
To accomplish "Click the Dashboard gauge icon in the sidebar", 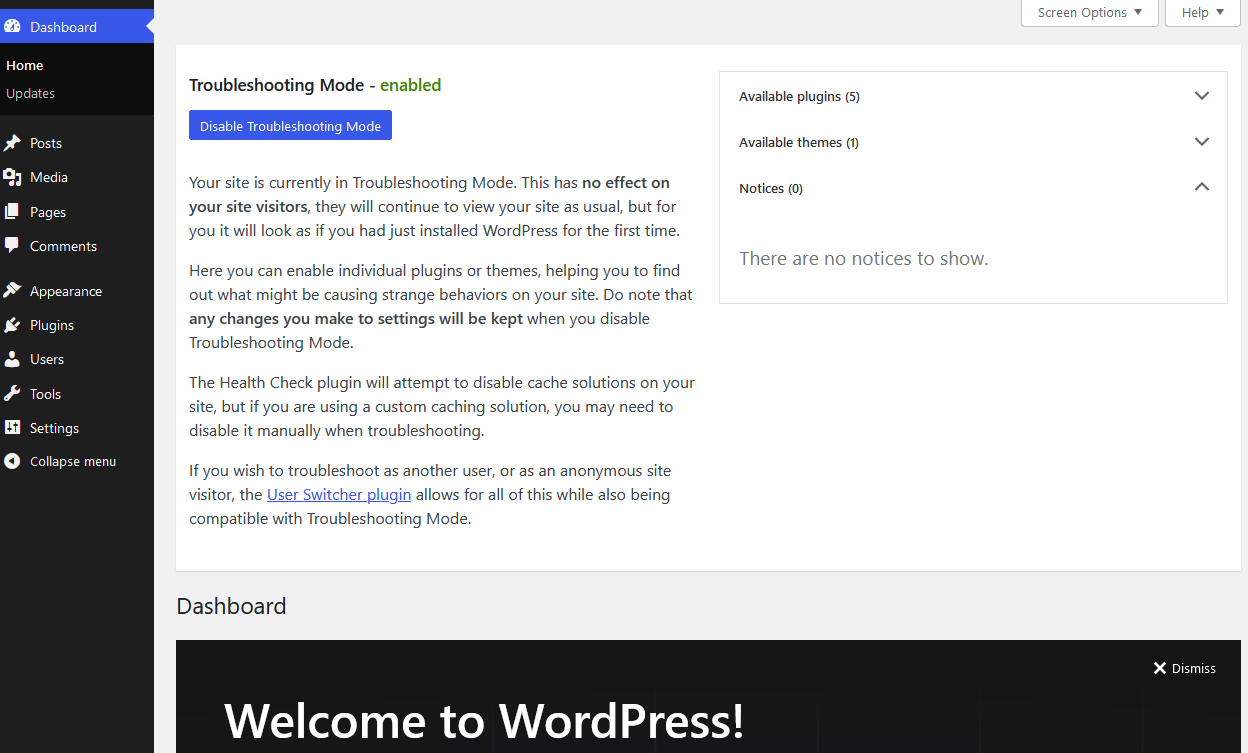I will pyautogui.click(x=12, y=27).
